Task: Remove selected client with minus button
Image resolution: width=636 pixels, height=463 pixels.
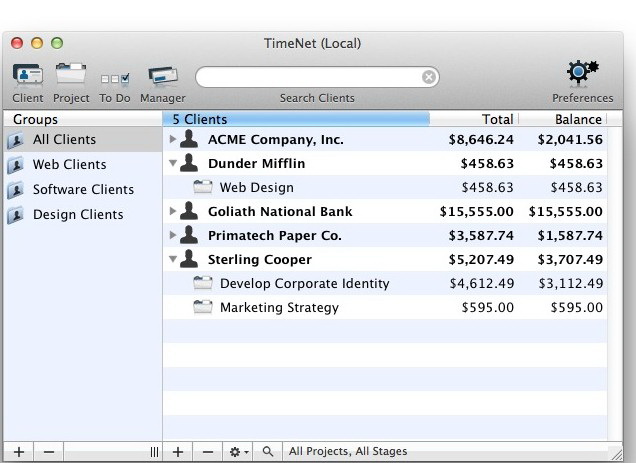Action: click(208, 452)
